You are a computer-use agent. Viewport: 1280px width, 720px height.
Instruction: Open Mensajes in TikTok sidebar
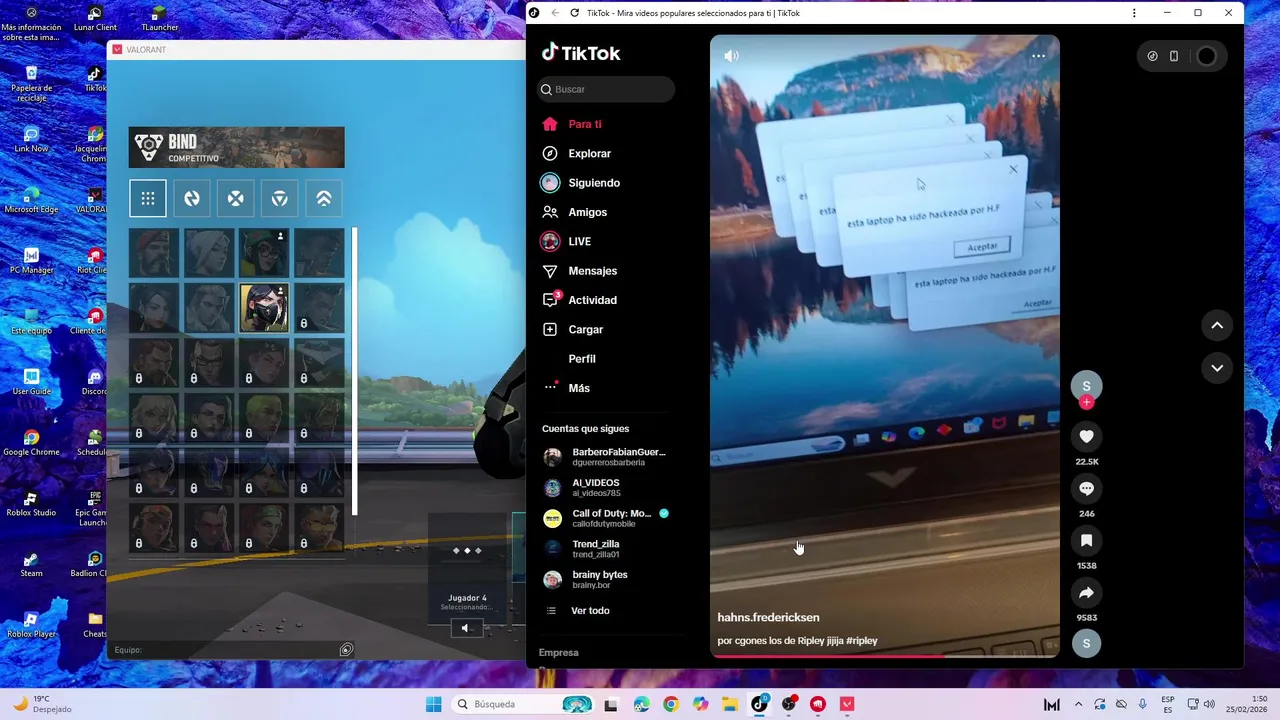pyautogui.click(x=592, y=271)
